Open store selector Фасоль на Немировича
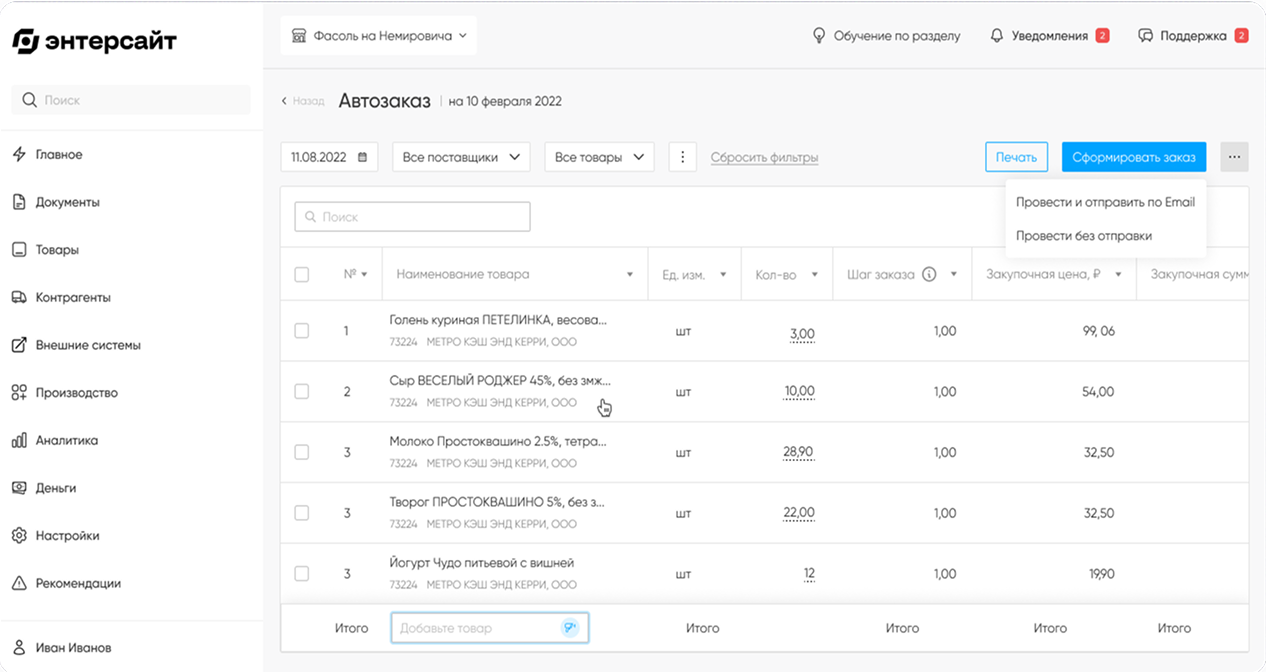Screen dimensions: 1266x672 pyautogui.click(x=379, y=36)
